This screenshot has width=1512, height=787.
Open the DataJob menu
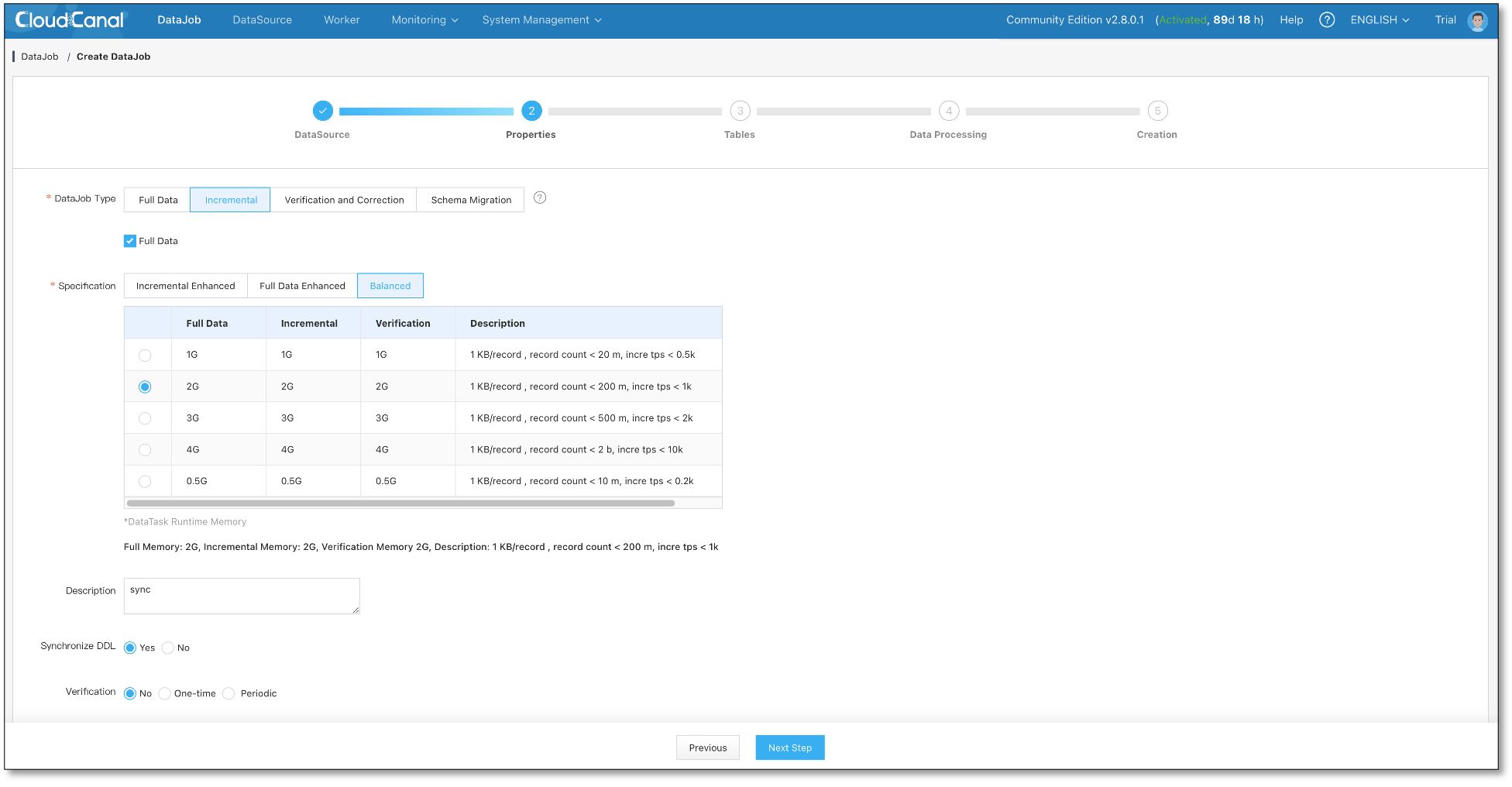point(179,20)
